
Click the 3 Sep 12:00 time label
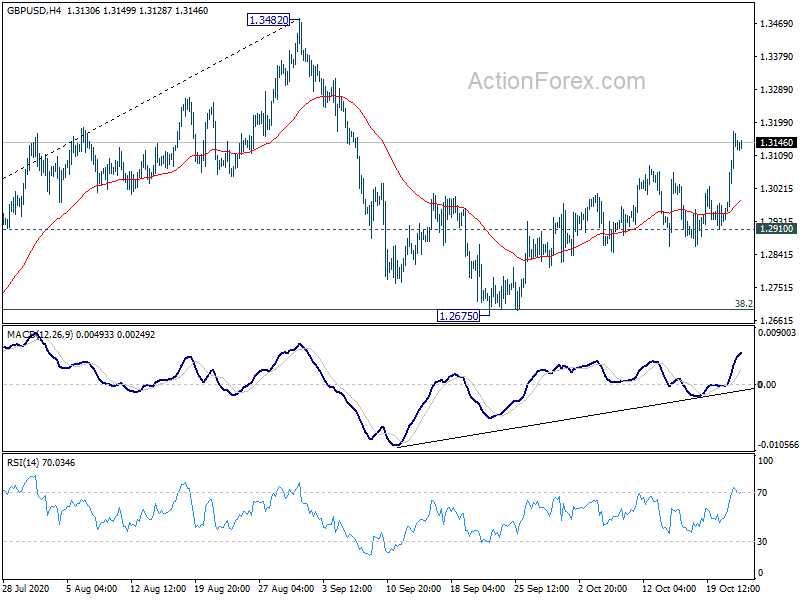pos(347,589)
